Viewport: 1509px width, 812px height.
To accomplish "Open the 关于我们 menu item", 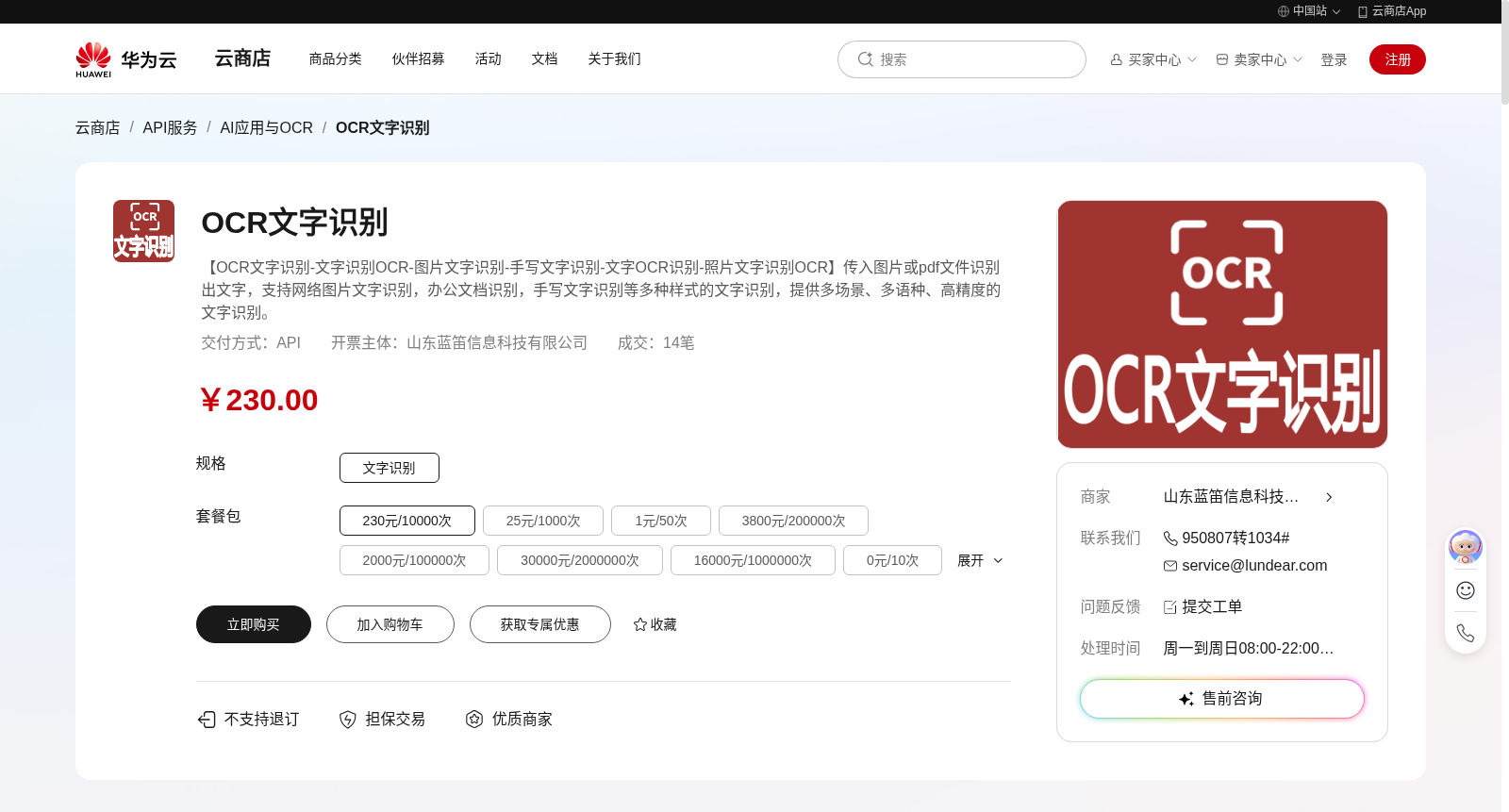I will [x=615, y=58].
